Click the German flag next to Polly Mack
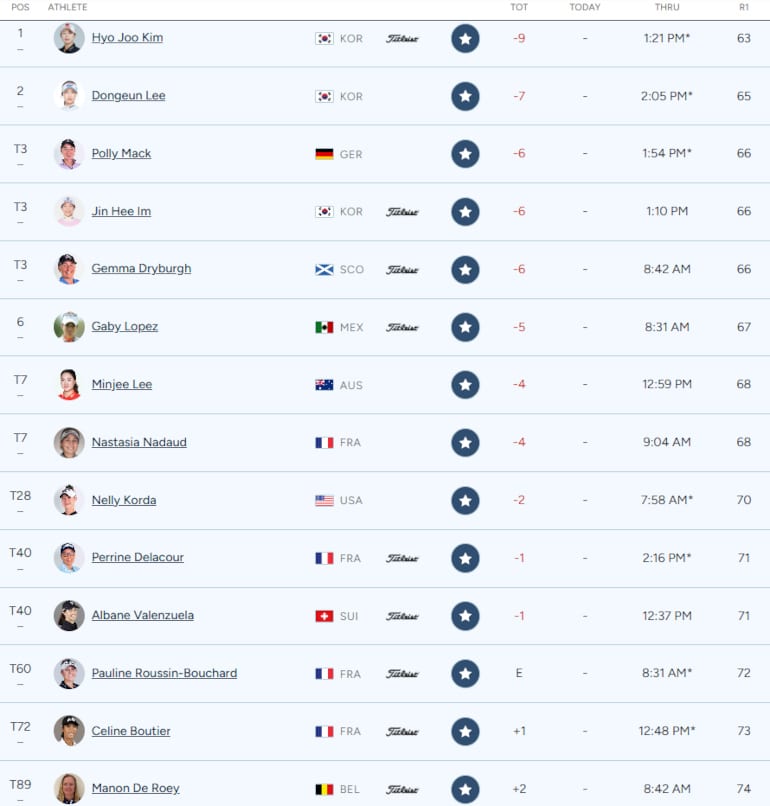Viewport: 770px width, 806px height. click(324, 155)
